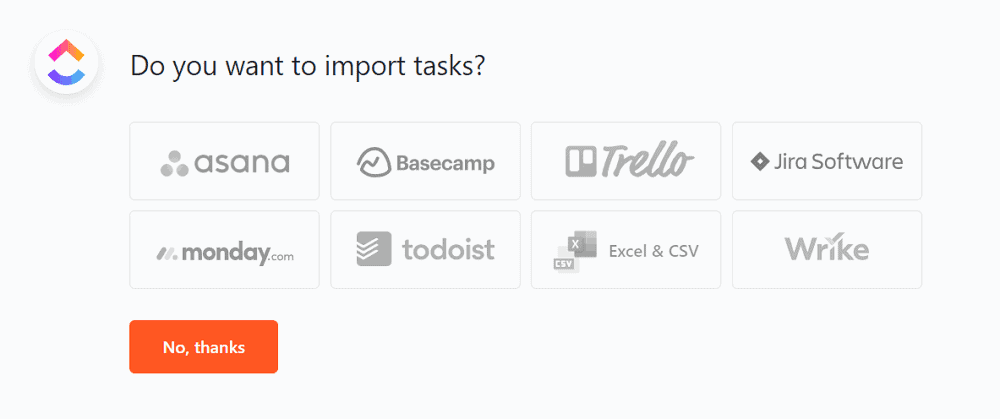This screenshot has height=419, width=1000.
Task: Import tasks from the asana wordmark
Action: click(x=242, y=163)
